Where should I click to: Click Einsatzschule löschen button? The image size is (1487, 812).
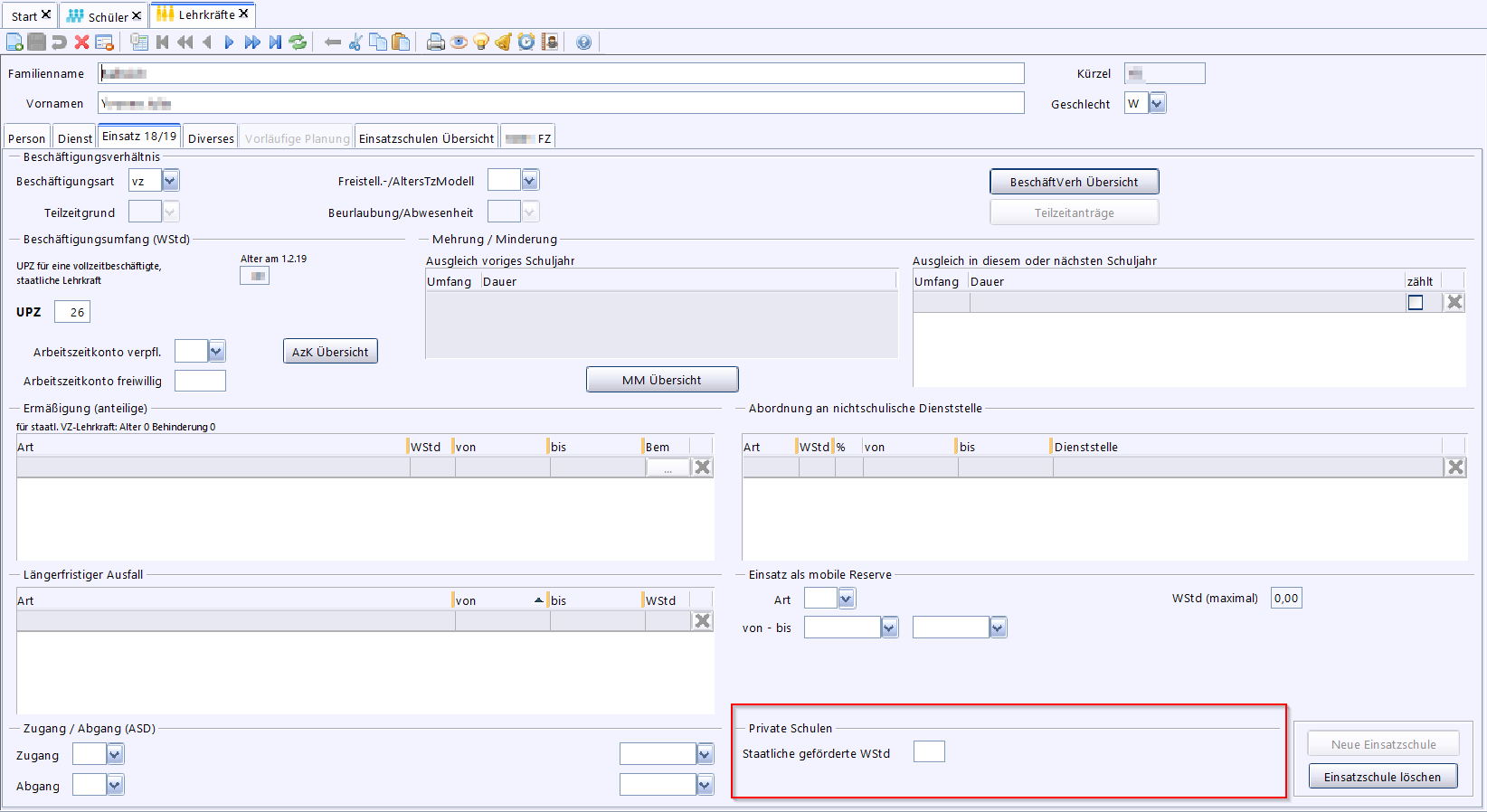pyautogui.click(x=1383, y=777)
